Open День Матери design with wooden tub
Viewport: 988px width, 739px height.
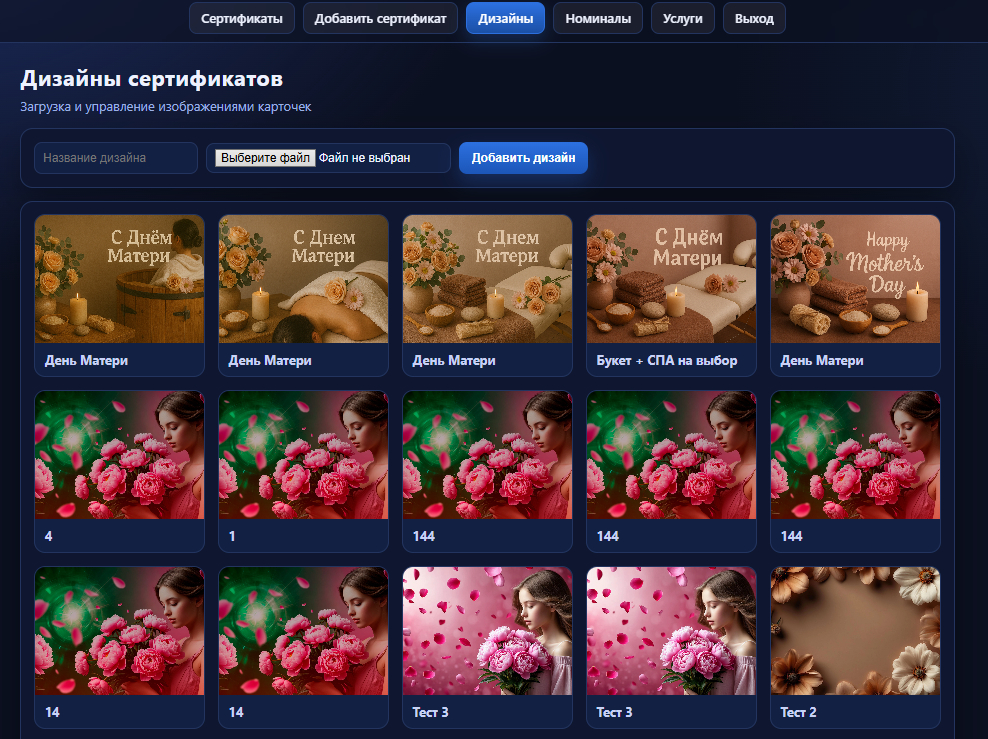pos(120,295)
